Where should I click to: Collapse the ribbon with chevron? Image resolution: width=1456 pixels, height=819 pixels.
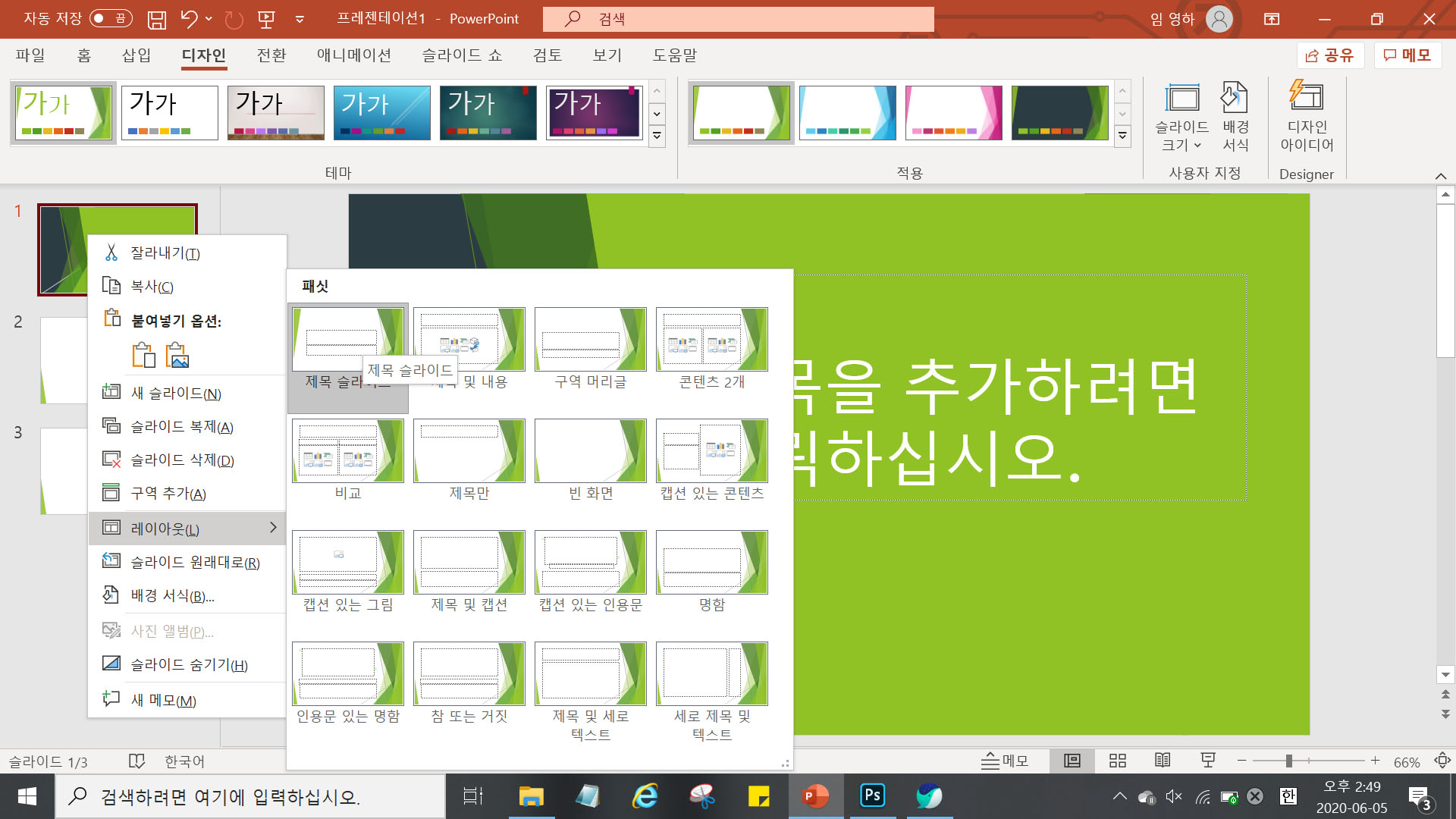pyautogui.click(x=1440, y=176)
